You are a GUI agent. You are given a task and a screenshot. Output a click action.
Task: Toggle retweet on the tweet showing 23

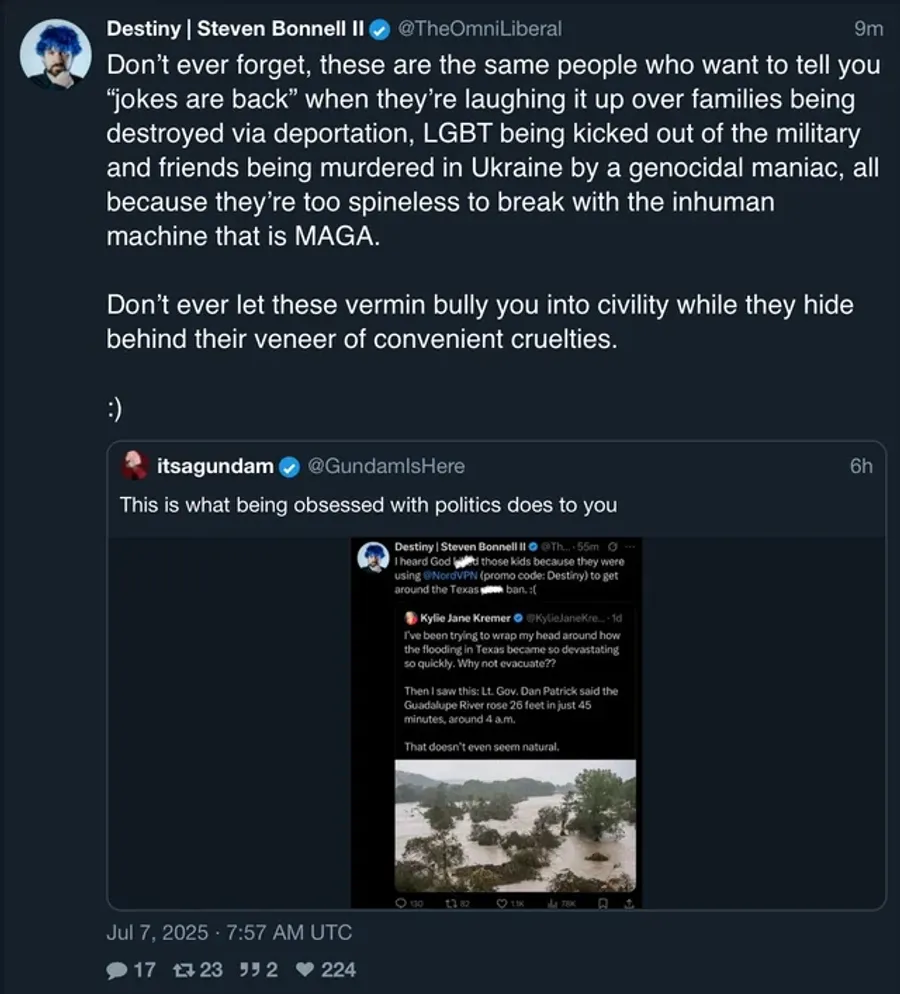[186, 969]
